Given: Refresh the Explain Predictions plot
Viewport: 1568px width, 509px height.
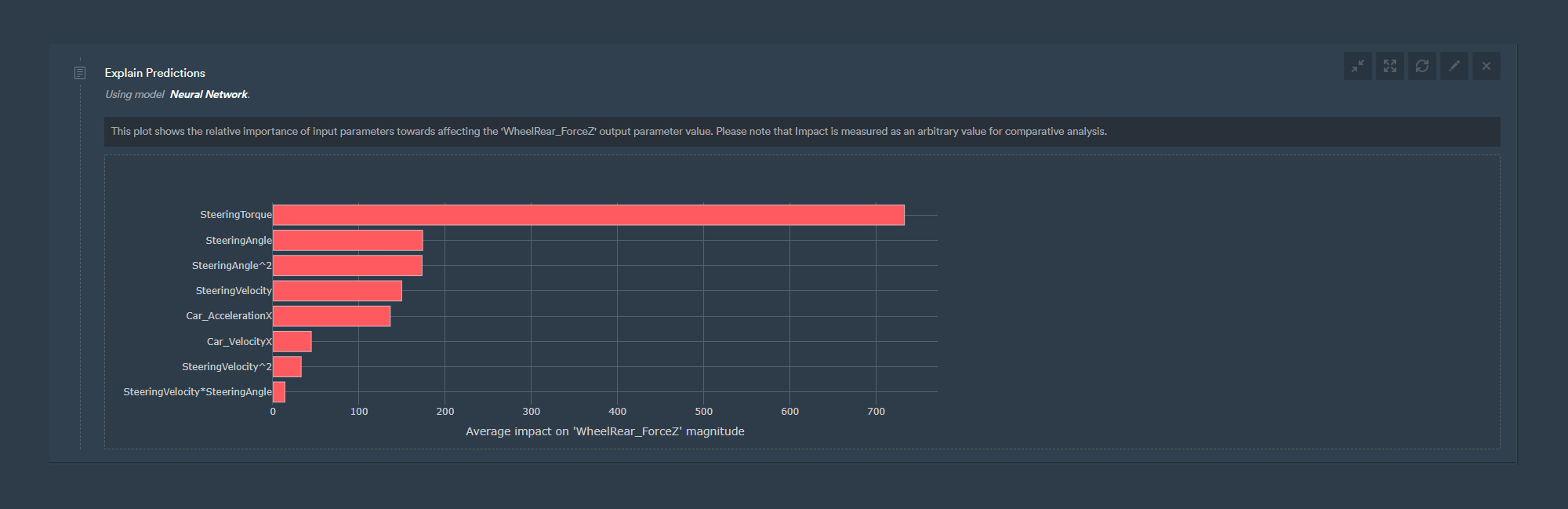Looking at the screenshot, I should click(1421, 66).
